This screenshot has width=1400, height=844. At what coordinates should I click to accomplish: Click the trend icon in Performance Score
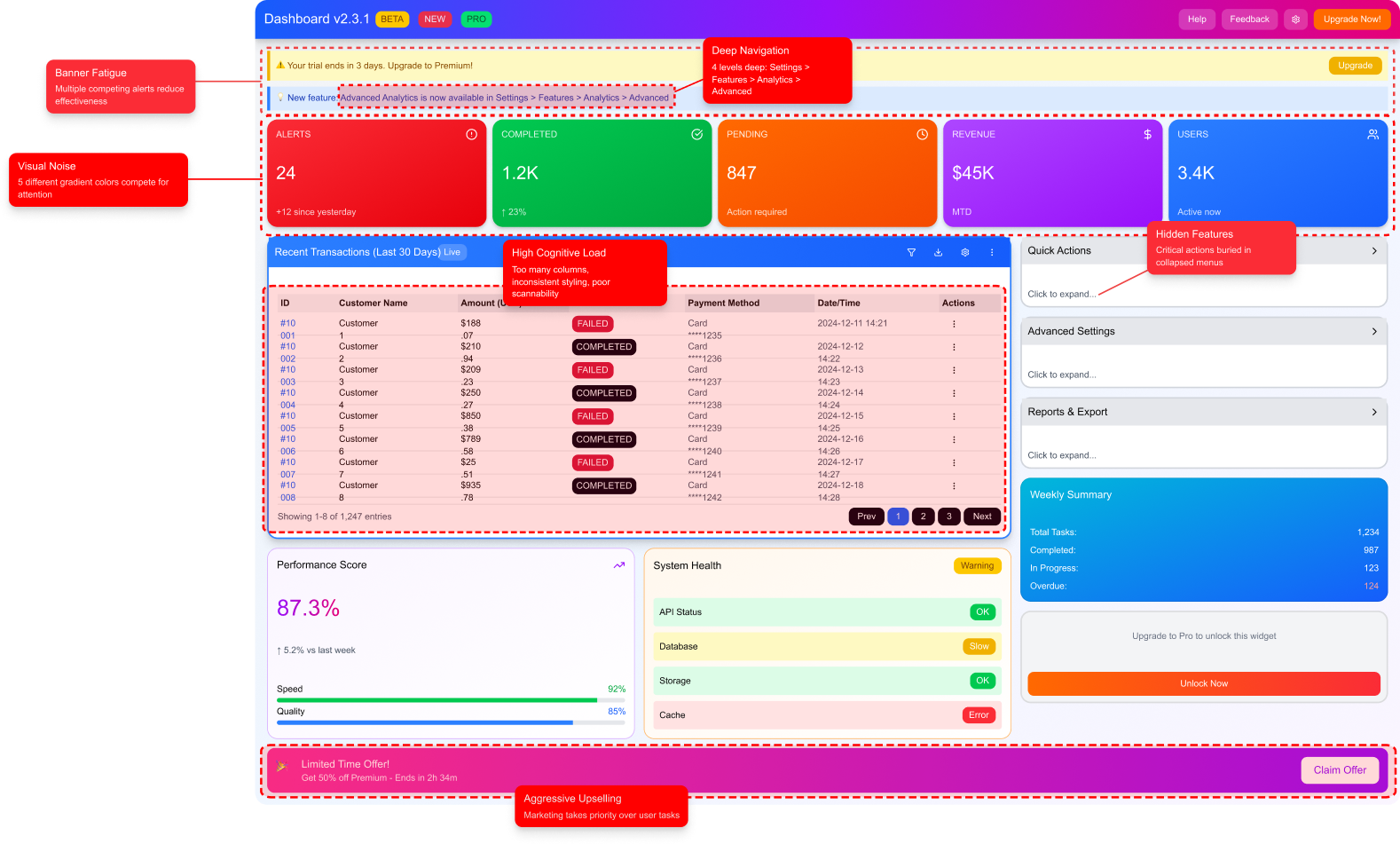pos(618,565)
